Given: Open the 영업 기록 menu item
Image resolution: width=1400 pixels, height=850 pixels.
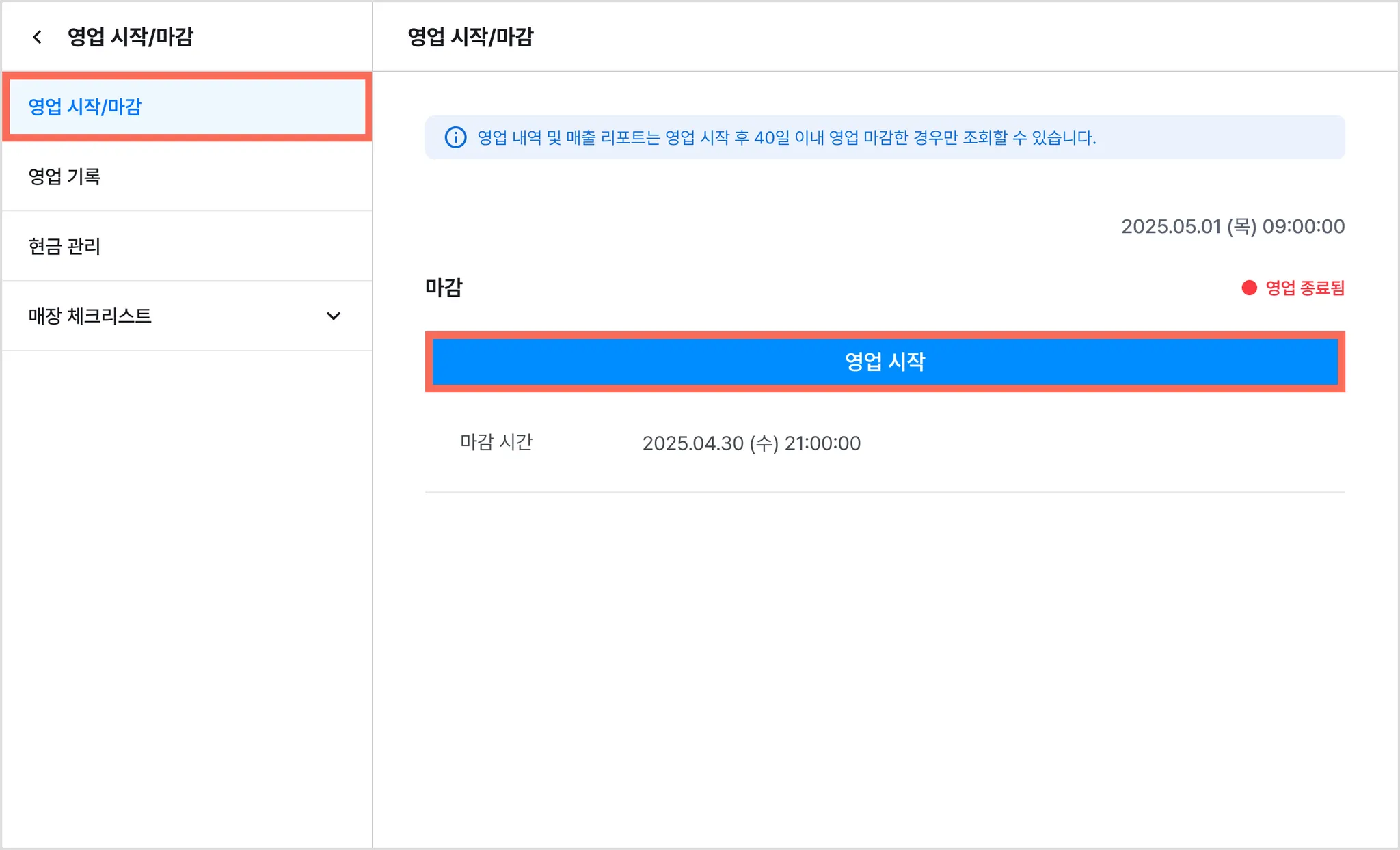Looking at the screenshot, I should click(x=65, y=176).
